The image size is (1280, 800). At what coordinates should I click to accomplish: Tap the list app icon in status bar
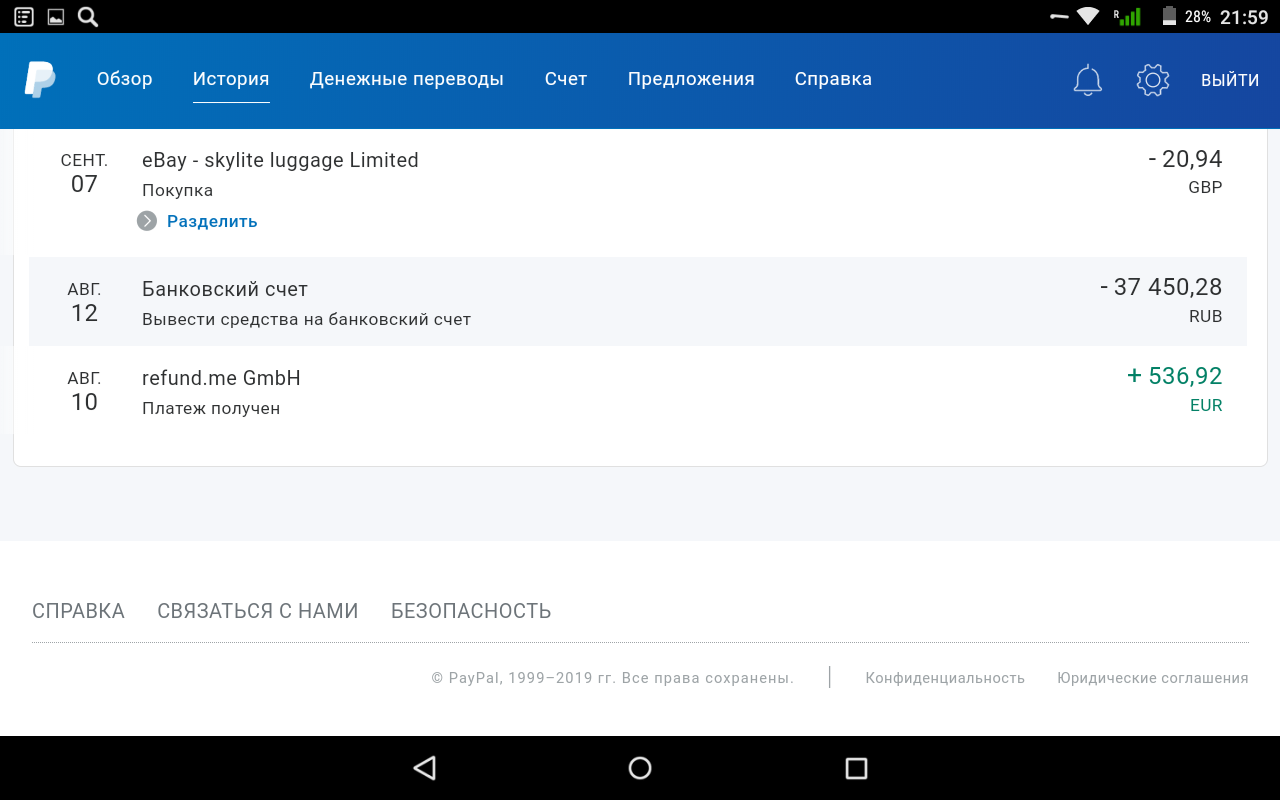click(24, 16)
